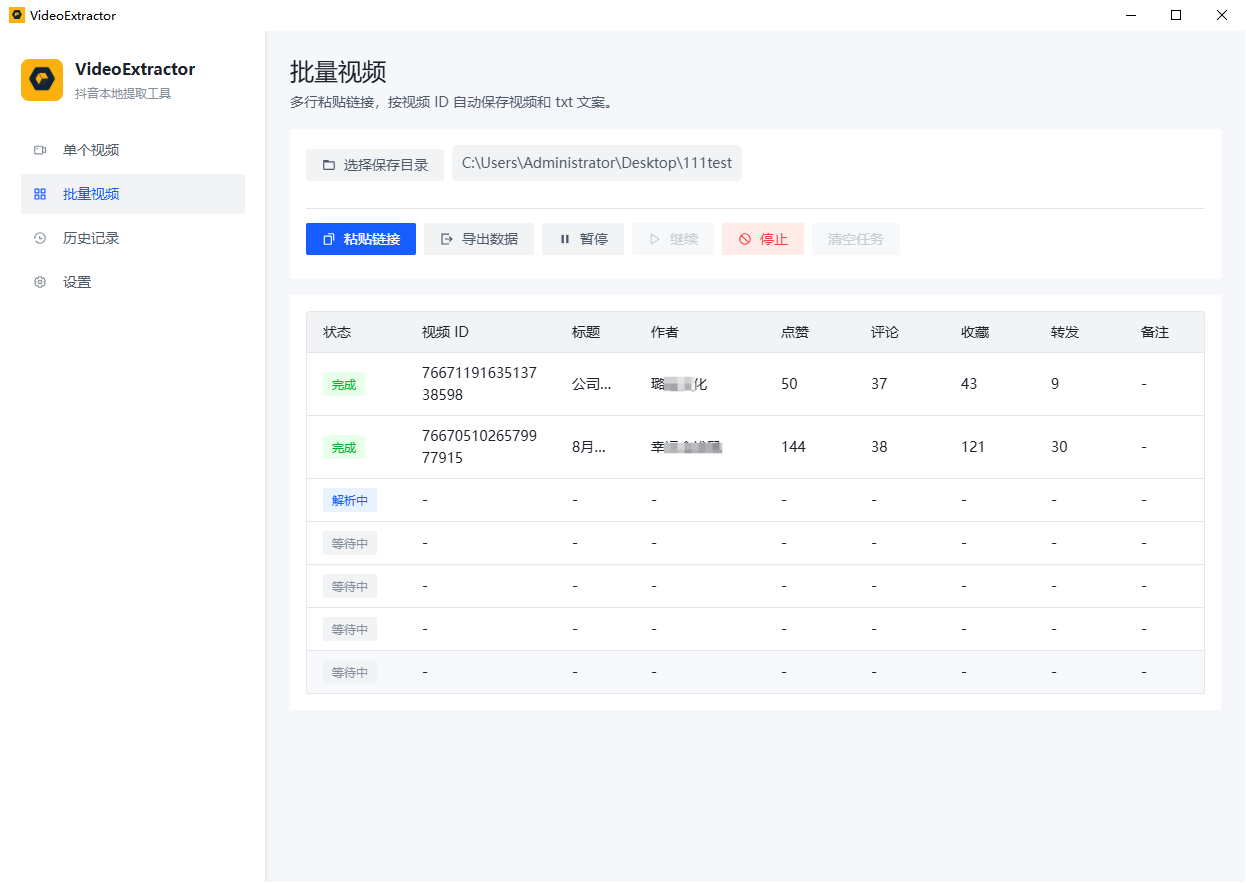The height and width of the screenshot is (883, 1246).
Task: Click the 作者 column header
Action: point(665,332)
